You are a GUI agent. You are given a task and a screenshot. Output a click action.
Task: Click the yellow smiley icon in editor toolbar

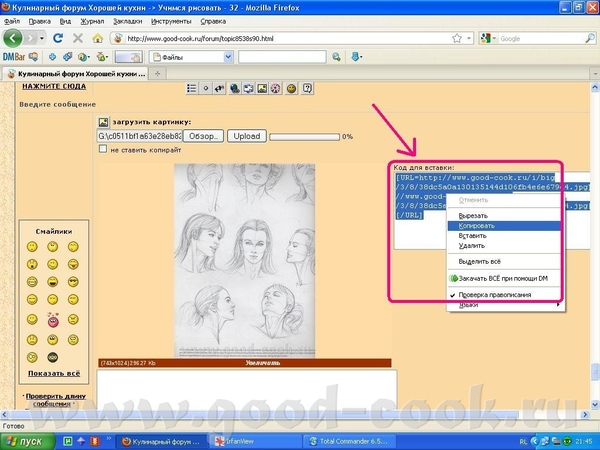click(x=292, y=89)
